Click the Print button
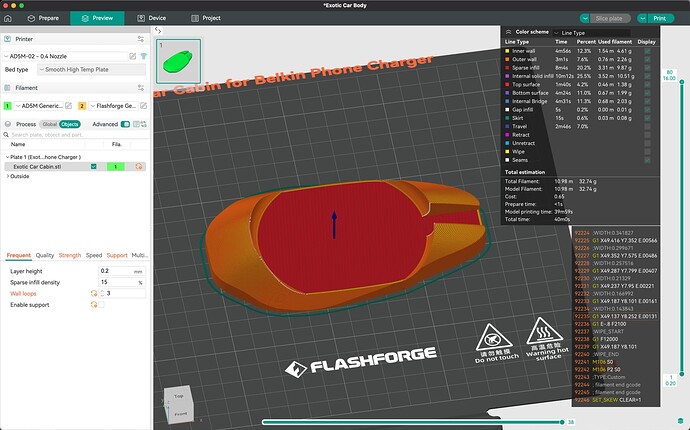 (x=660, y=18)
